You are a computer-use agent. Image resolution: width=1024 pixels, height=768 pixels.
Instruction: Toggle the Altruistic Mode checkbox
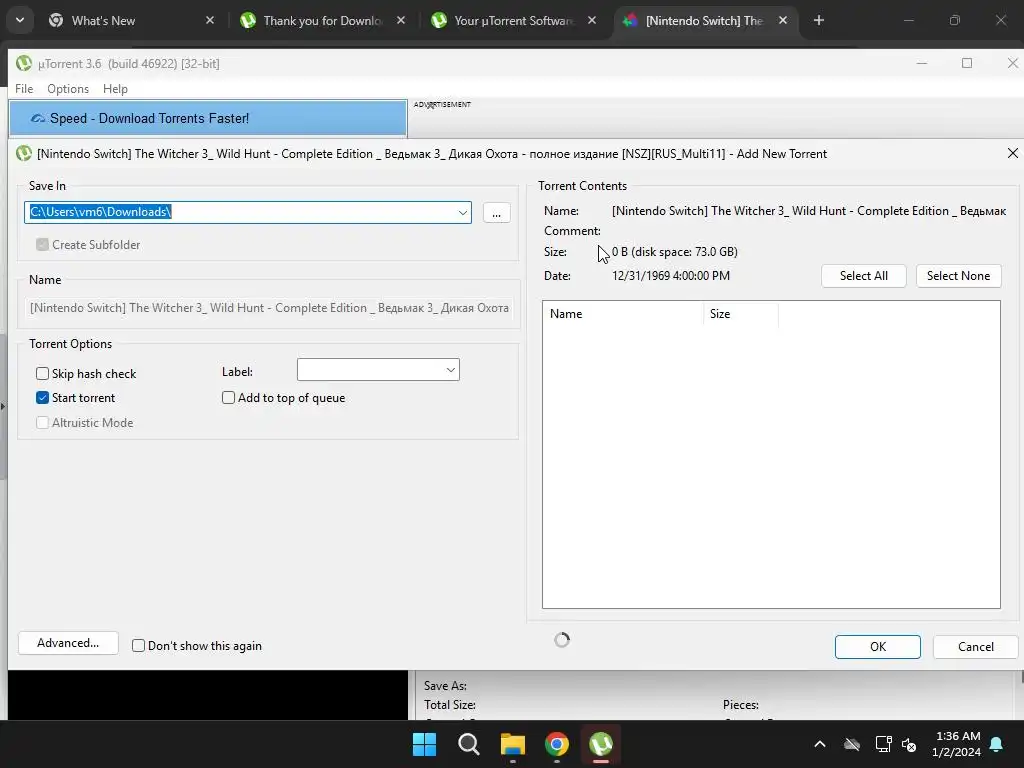point(42,423)
